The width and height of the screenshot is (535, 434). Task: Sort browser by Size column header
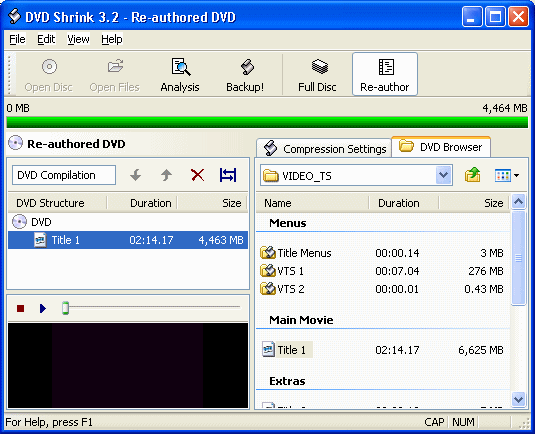[x=474, y=203]
